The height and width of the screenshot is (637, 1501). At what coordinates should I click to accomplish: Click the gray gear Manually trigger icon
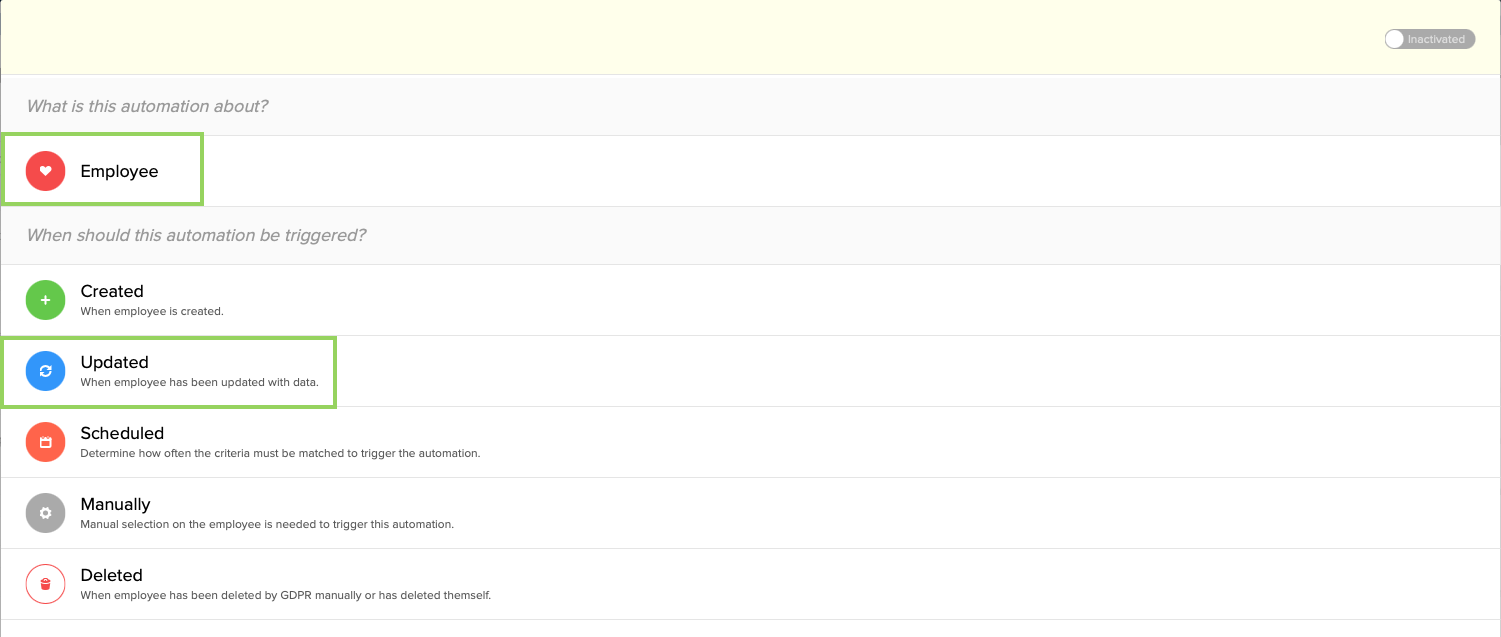tap(45, 512)
